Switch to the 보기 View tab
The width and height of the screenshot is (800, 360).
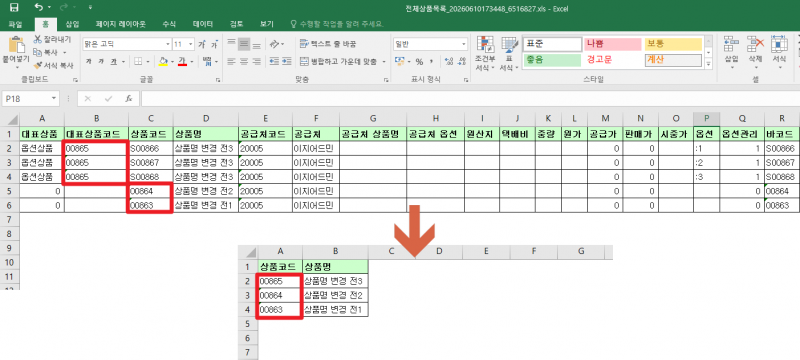coord(267,24)
